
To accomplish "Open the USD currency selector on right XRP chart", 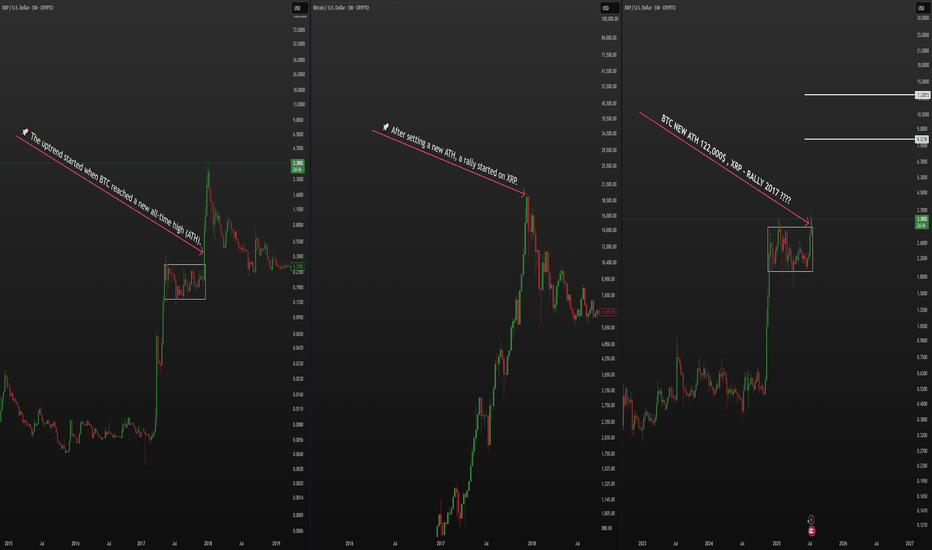I will click(x=921, y=8).
